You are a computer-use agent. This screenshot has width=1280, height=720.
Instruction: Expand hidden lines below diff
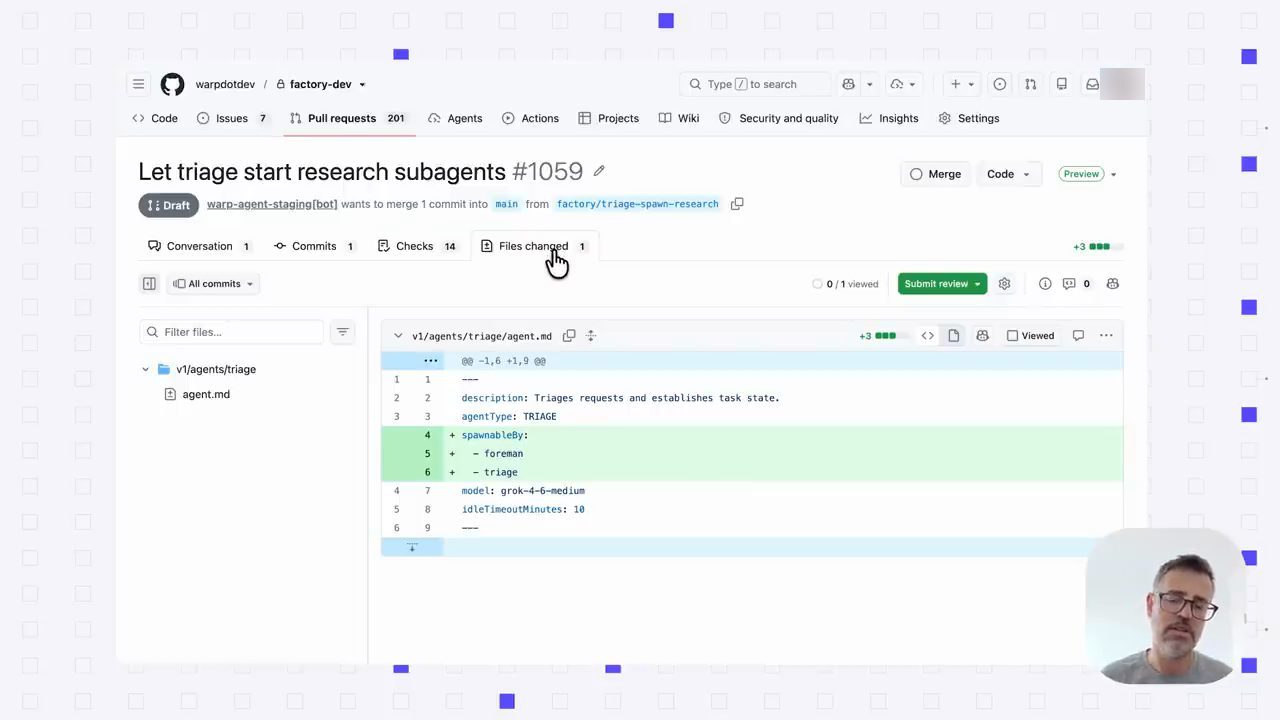(x=412, y=547)
